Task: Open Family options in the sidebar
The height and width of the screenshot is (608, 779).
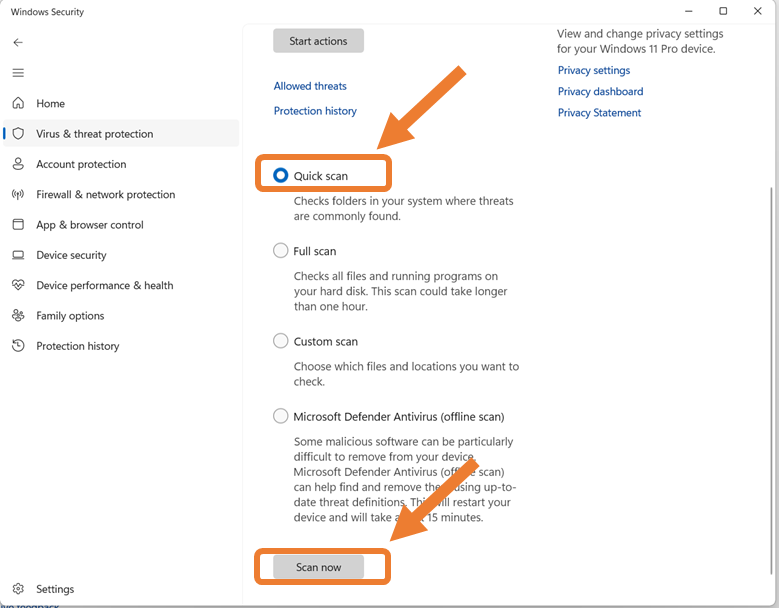Action: pos(70,316)
